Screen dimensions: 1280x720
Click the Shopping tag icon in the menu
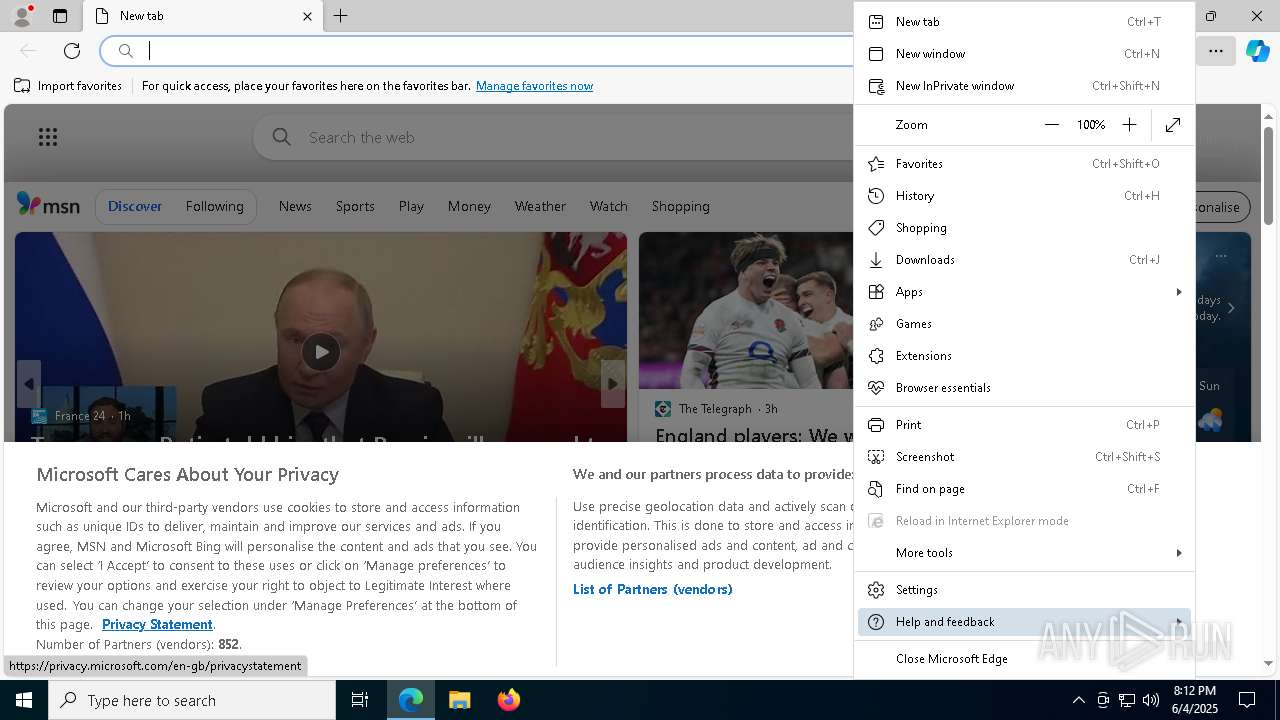point(876,228)
